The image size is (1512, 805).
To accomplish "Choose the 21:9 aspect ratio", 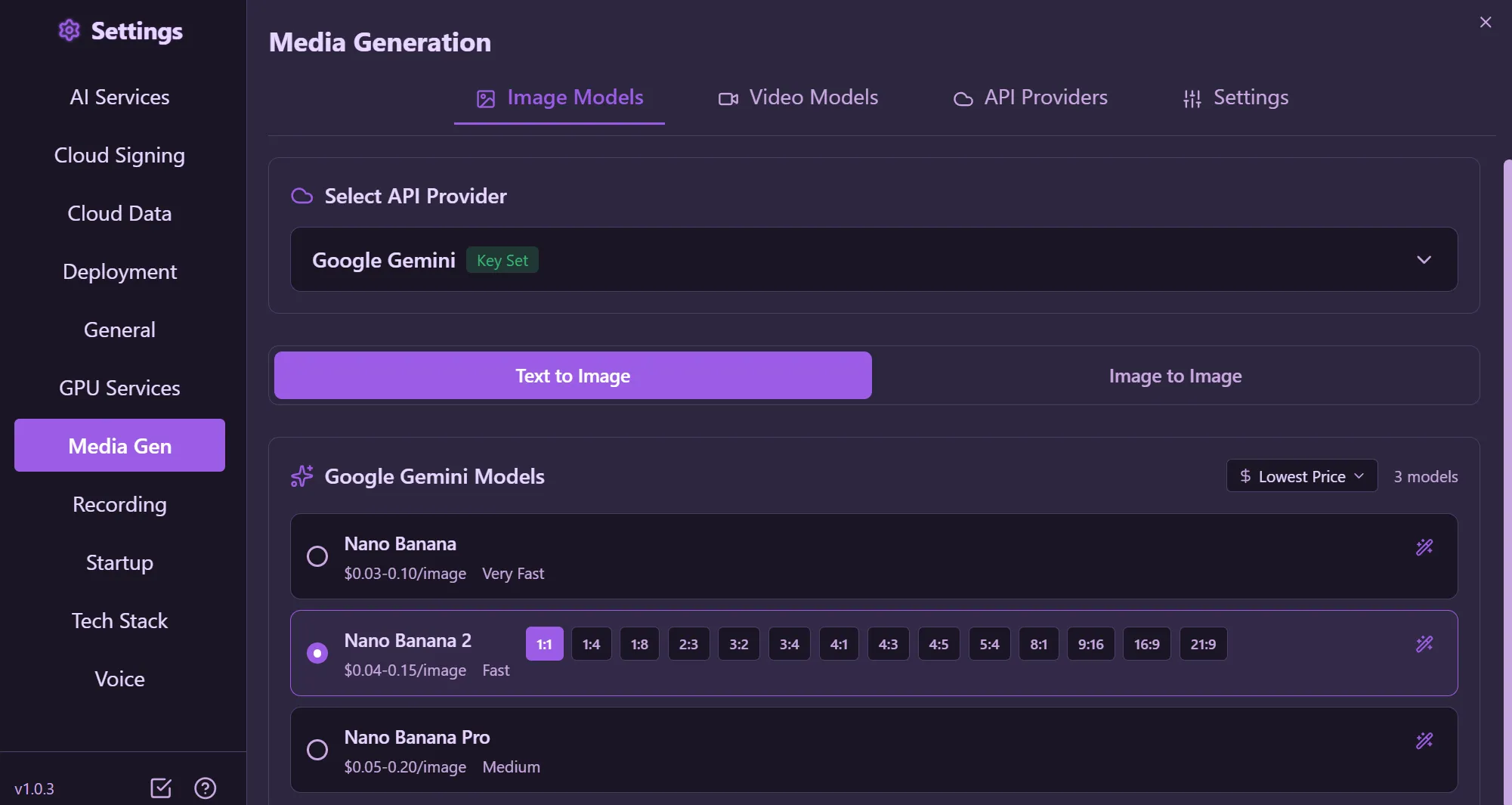I will pyautogui.click(x=1204, y=644).
